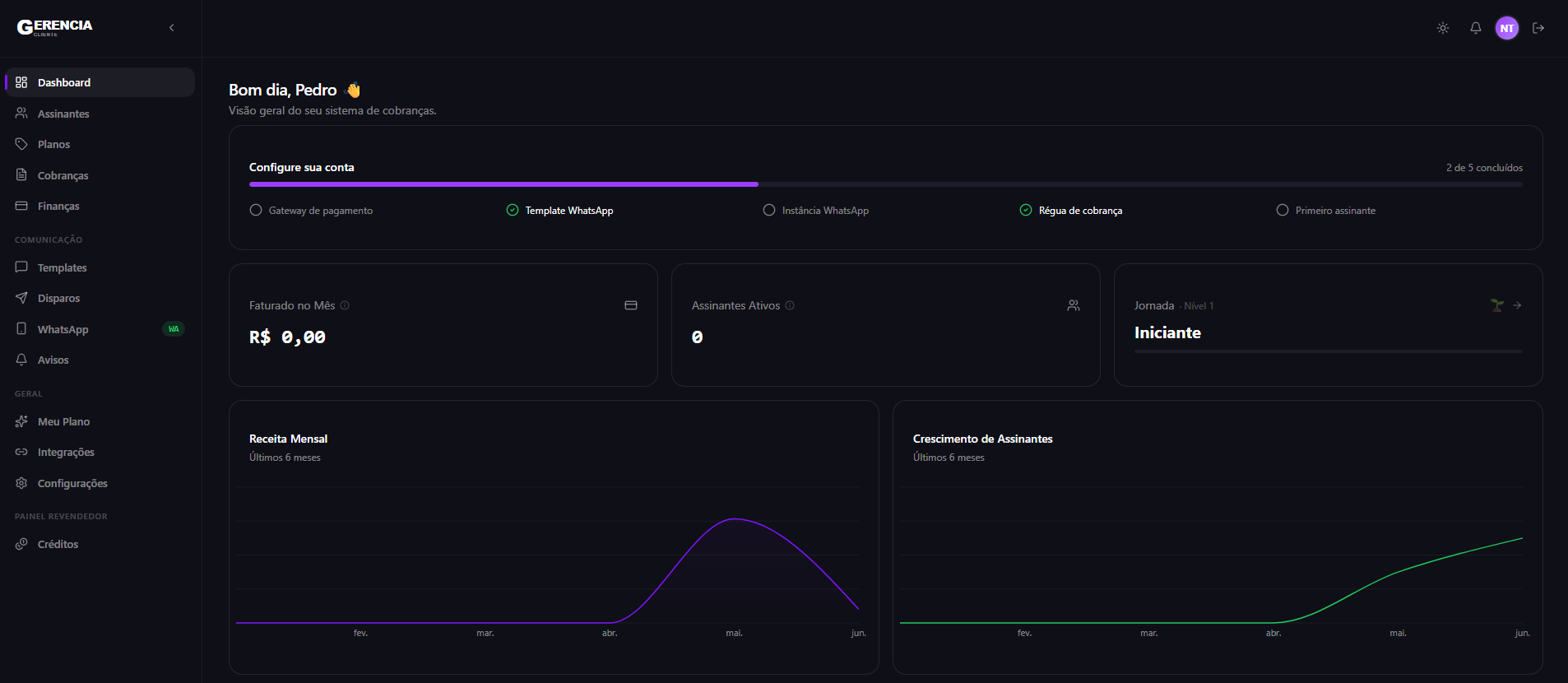Click the info icon next to Faturado no Mês

345,305
